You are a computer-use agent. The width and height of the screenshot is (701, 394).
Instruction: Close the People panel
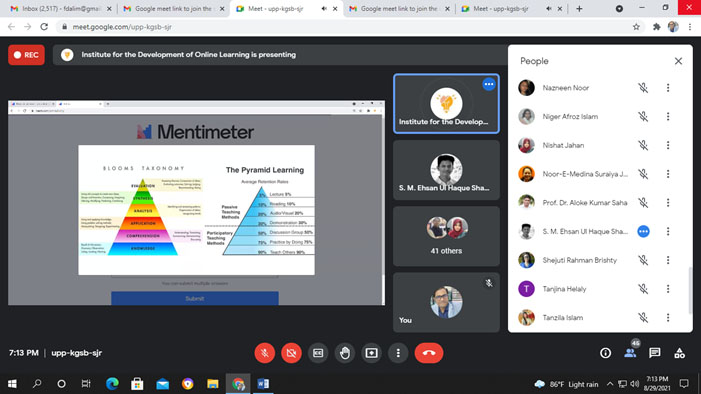[678, 61]
